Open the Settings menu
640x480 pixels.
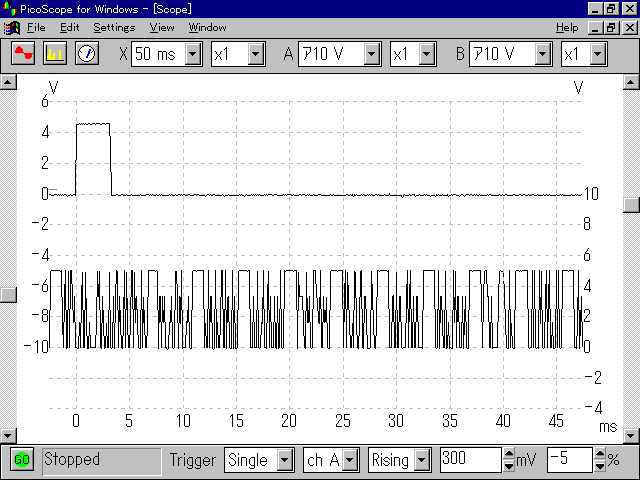[114, 28]
